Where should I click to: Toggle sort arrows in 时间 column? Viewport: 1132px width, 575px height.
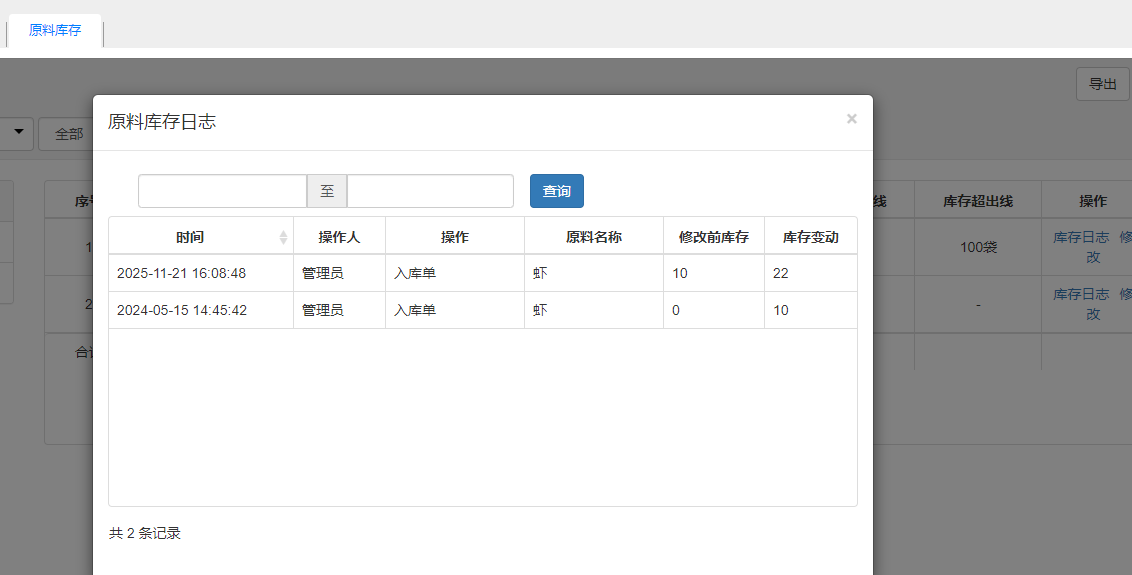click(283, 237)
